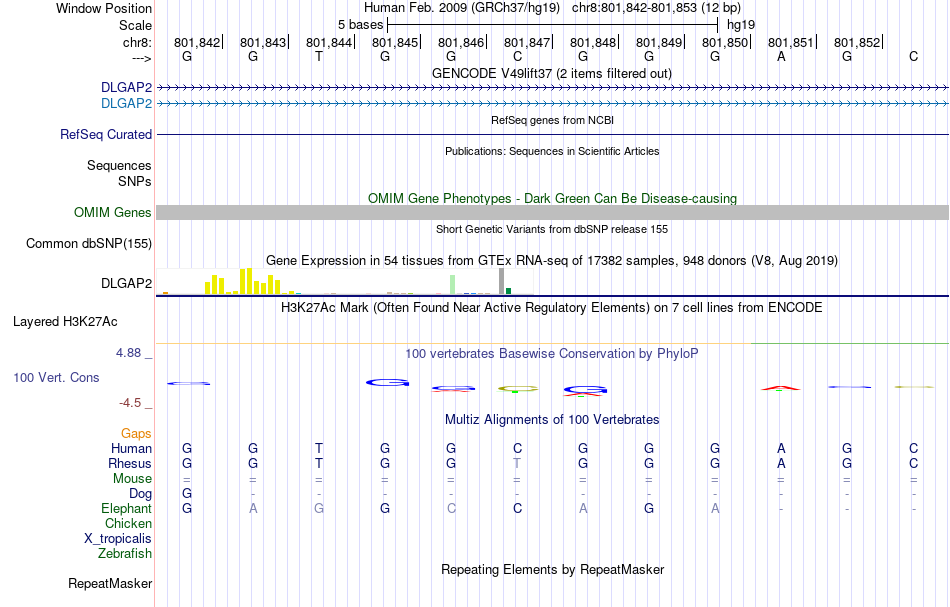Click the faded T in Rhesus row
950x607 pixels.
pos(517,464)
